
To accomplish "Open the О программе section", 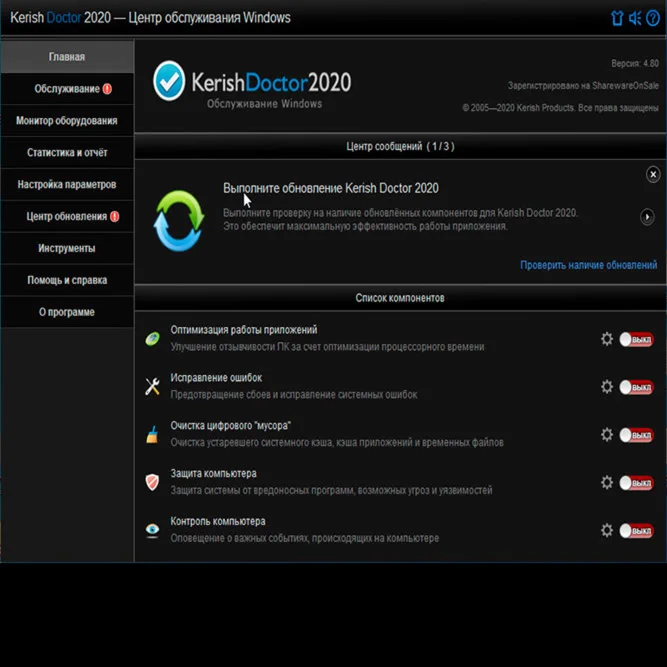I will click(x=67, y=312).
